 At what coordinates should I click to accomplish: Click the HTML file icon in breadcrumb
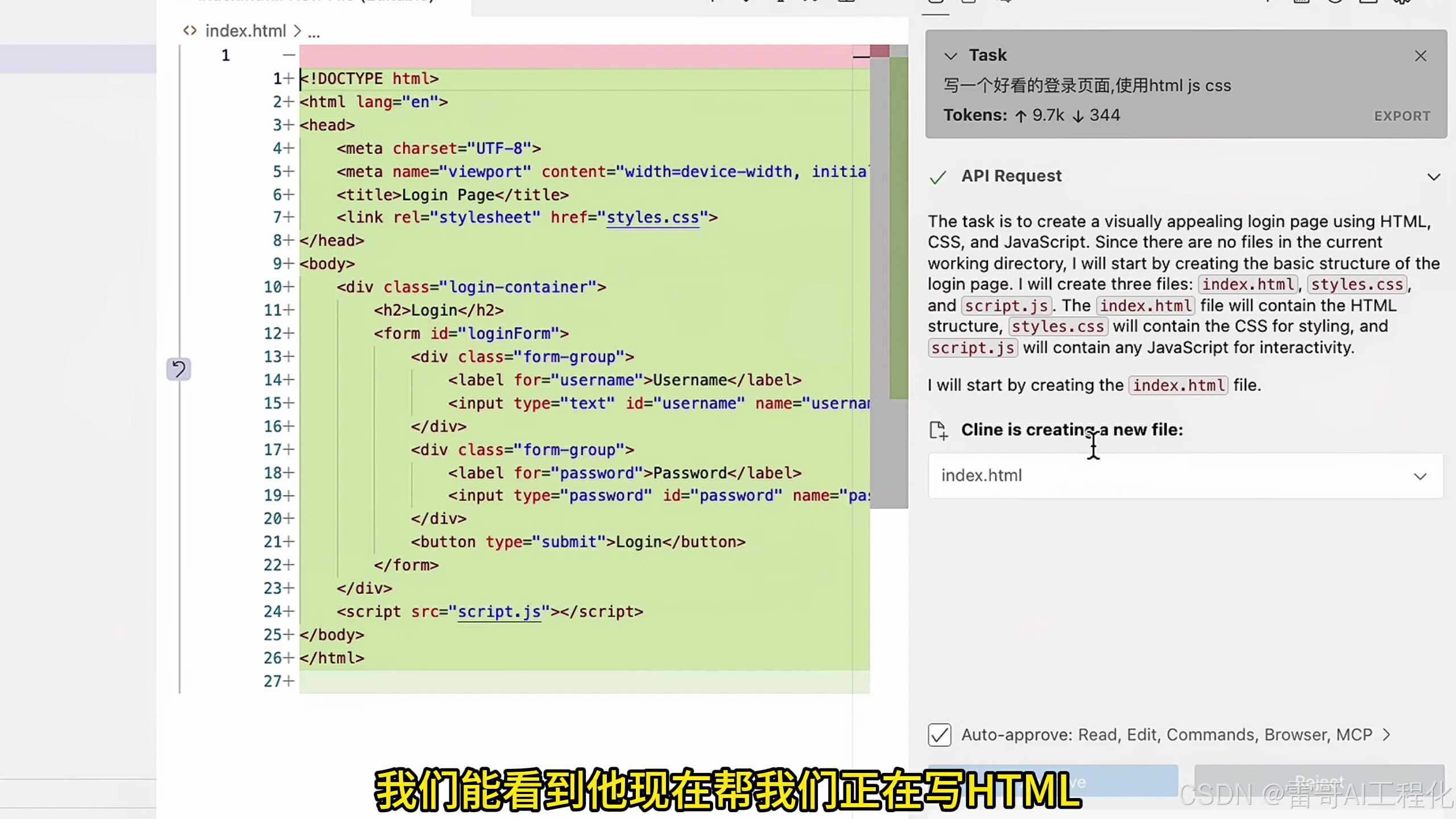190,31
